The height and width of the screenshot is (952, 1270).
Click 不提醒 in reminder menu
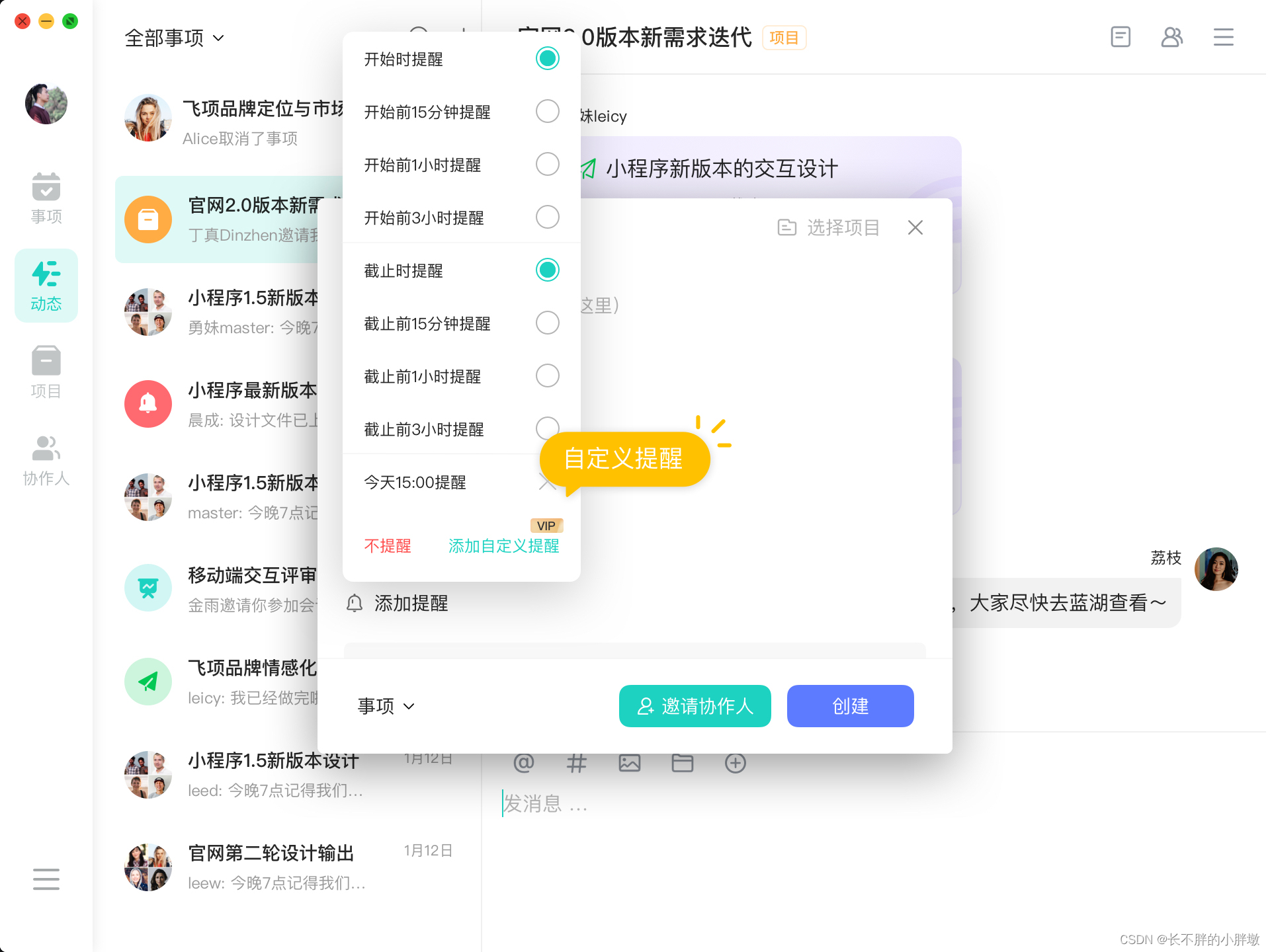388,546
